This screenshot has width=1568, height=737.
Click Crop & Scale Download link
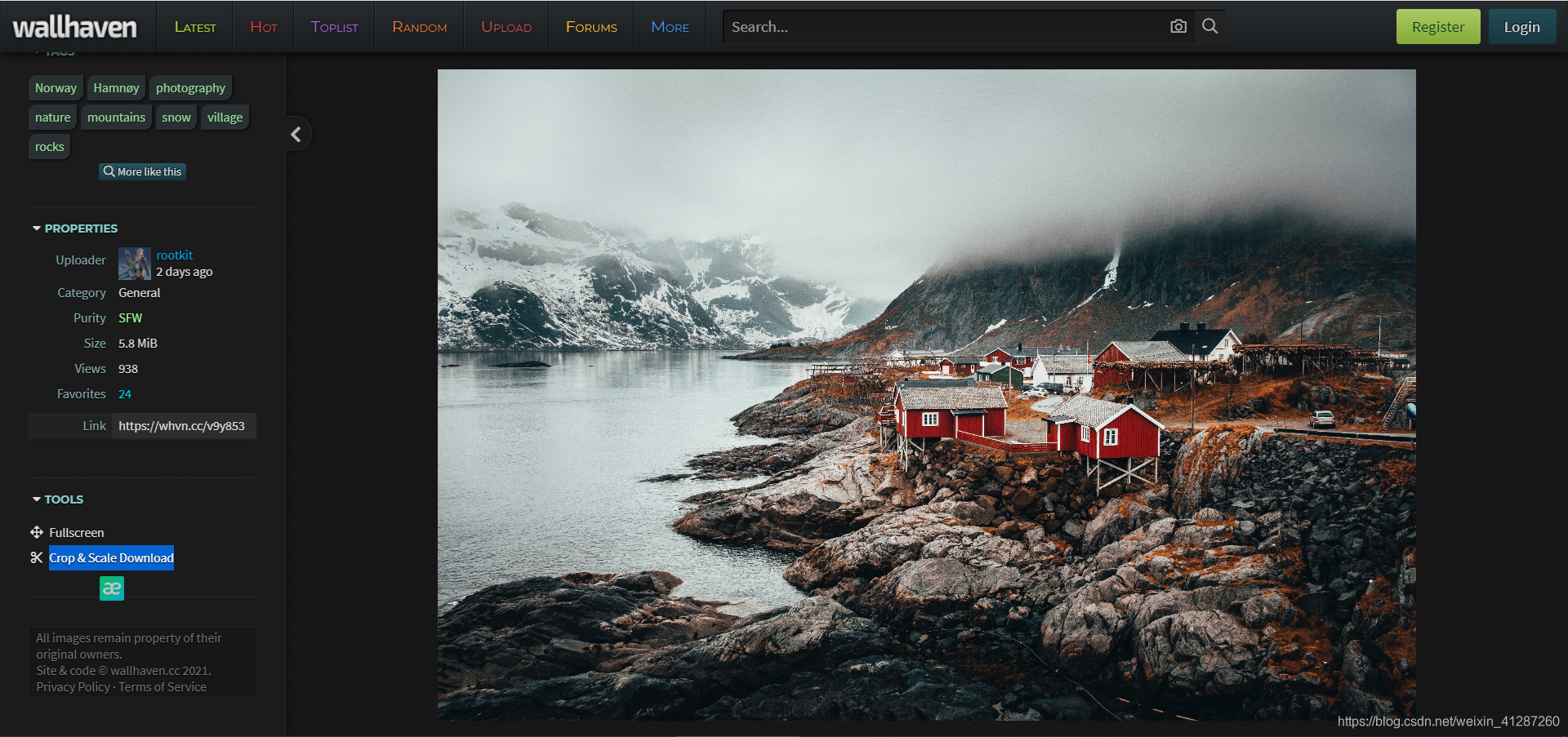click(x=111, y=557)
